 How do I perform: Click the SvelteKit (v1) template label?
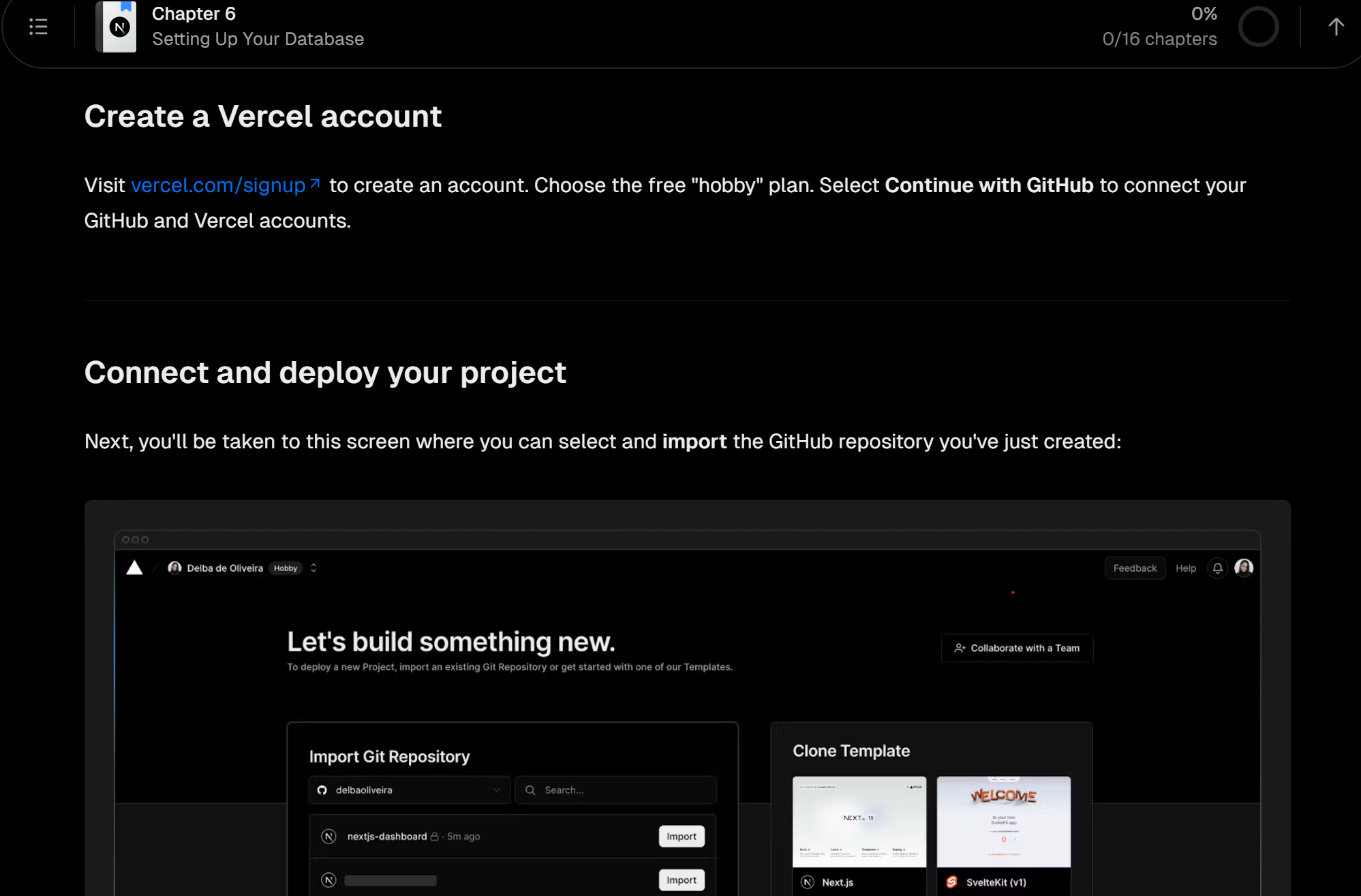pos(996,882)
